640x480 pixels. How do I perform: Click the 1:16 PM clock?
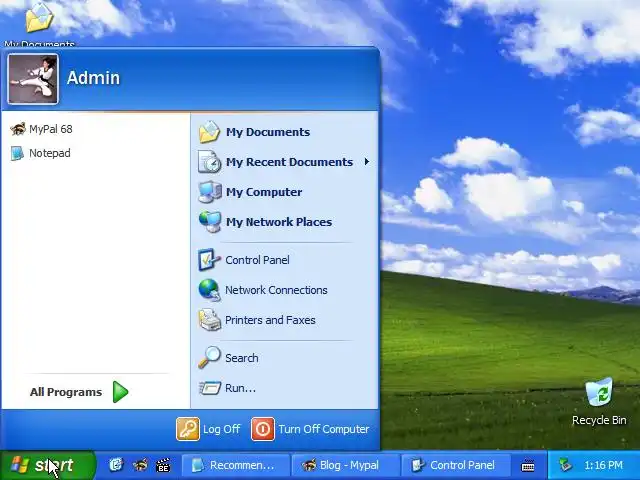tap(603, 465)
